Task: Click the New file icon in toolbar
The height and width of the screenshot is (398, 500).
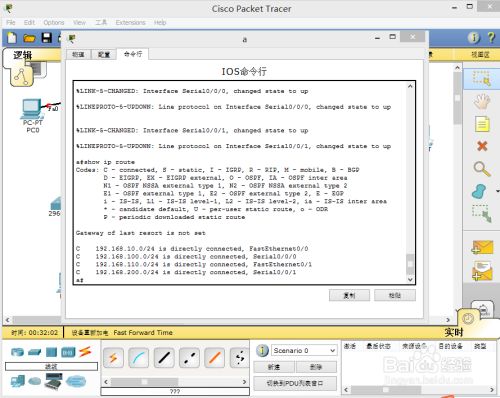Action: [12, 38]
